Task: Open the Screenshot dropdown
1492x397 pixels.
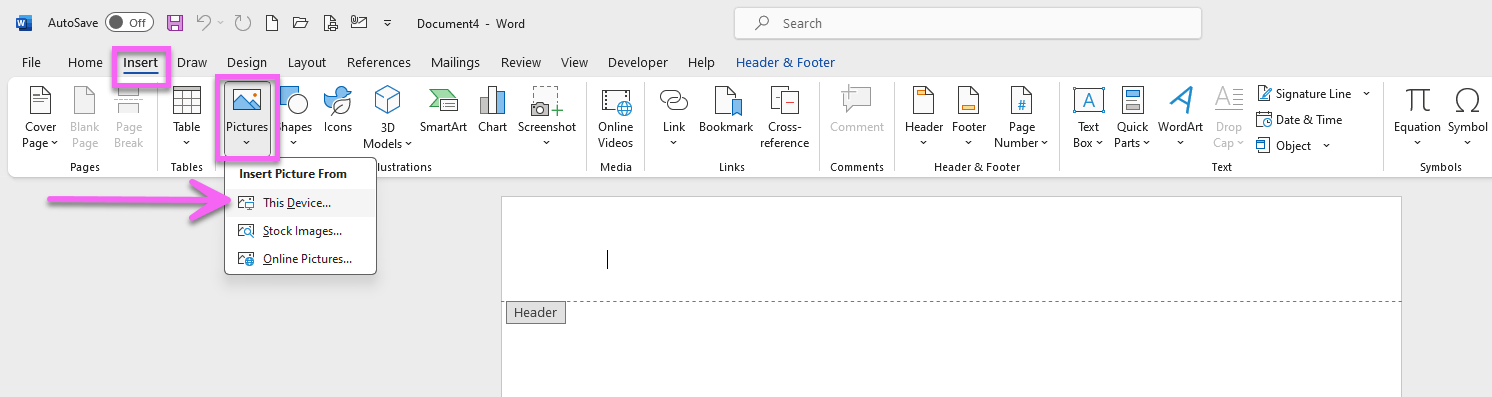Action: 547,117
